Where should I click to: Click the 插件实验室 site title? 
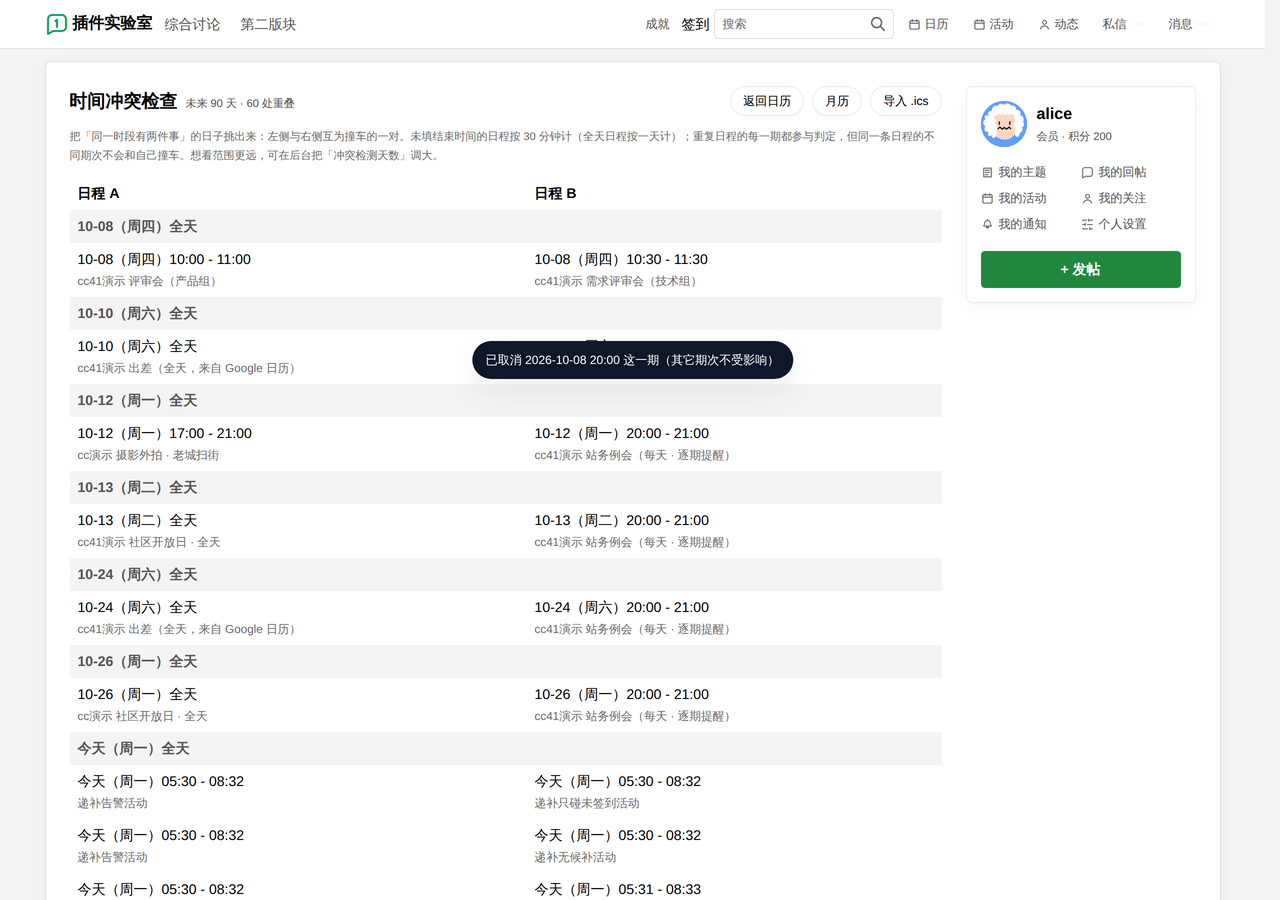(113, 23)
